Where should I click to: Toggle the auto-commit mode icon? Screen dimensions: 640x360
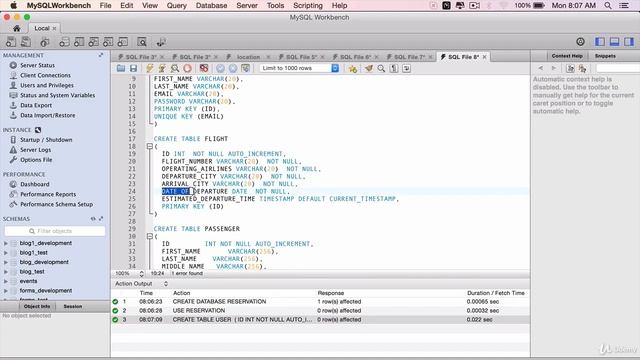(245, 68)
